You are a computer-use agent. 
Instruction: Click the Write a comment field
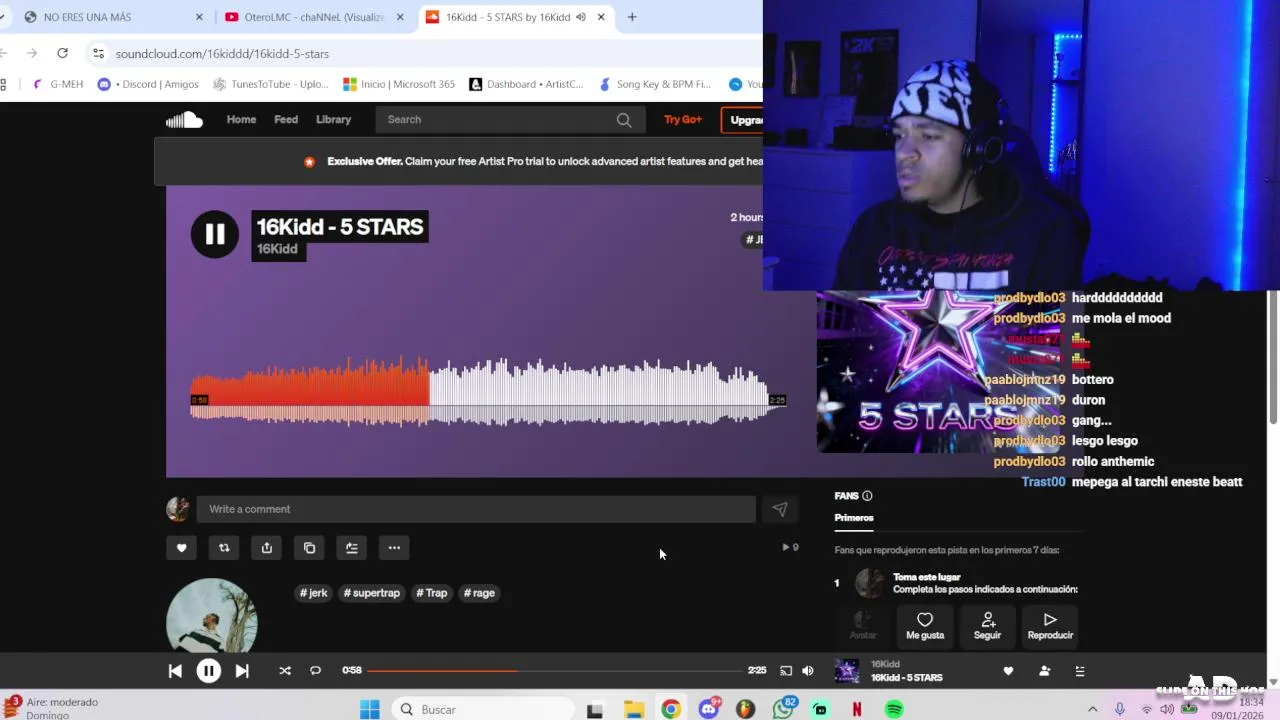[x=476, y=509]
